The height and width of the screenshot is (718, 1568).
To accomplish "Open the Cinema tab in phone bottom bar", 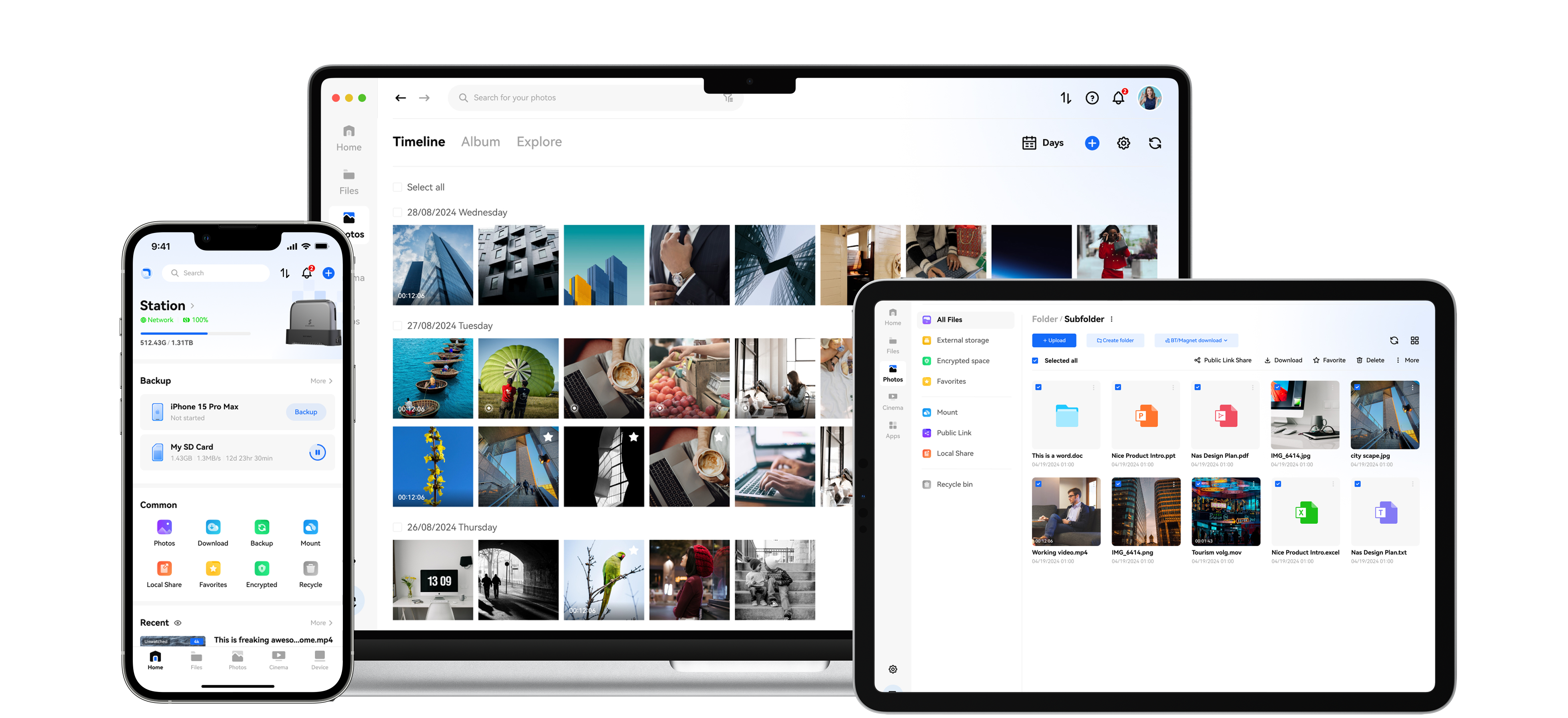I will click(278, 660).
